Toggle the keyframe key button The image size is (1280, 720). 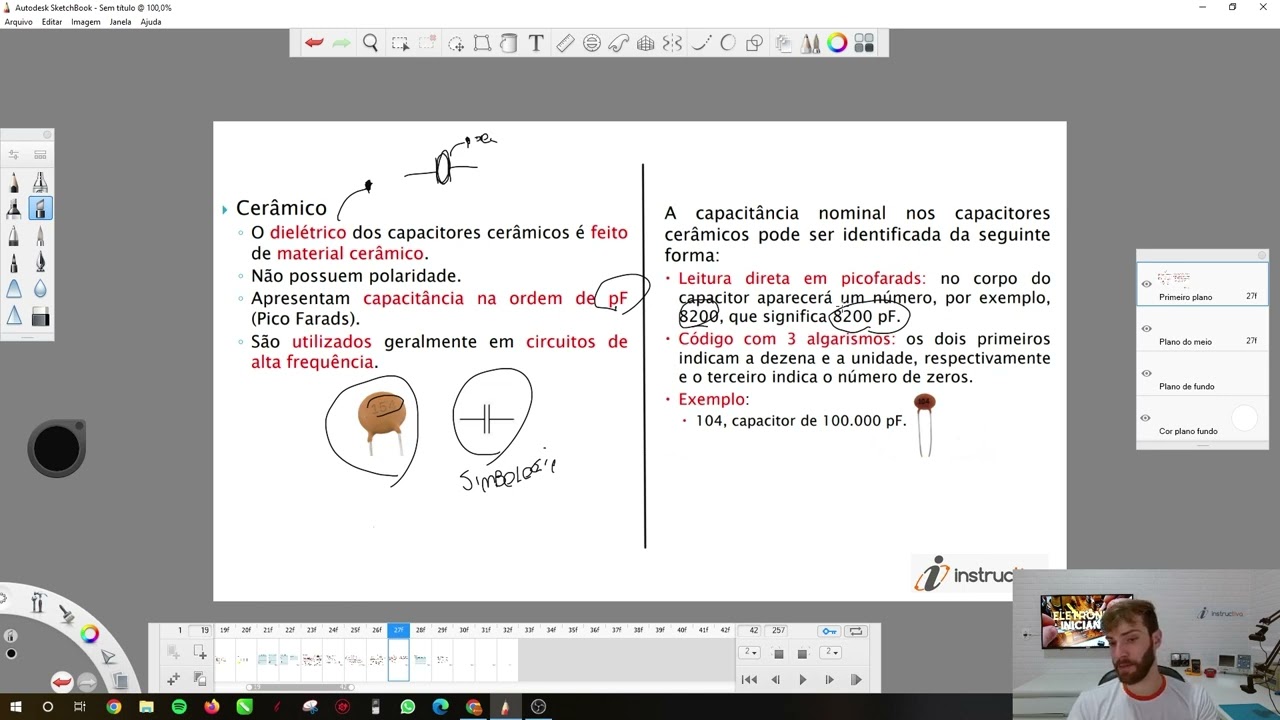829,631
